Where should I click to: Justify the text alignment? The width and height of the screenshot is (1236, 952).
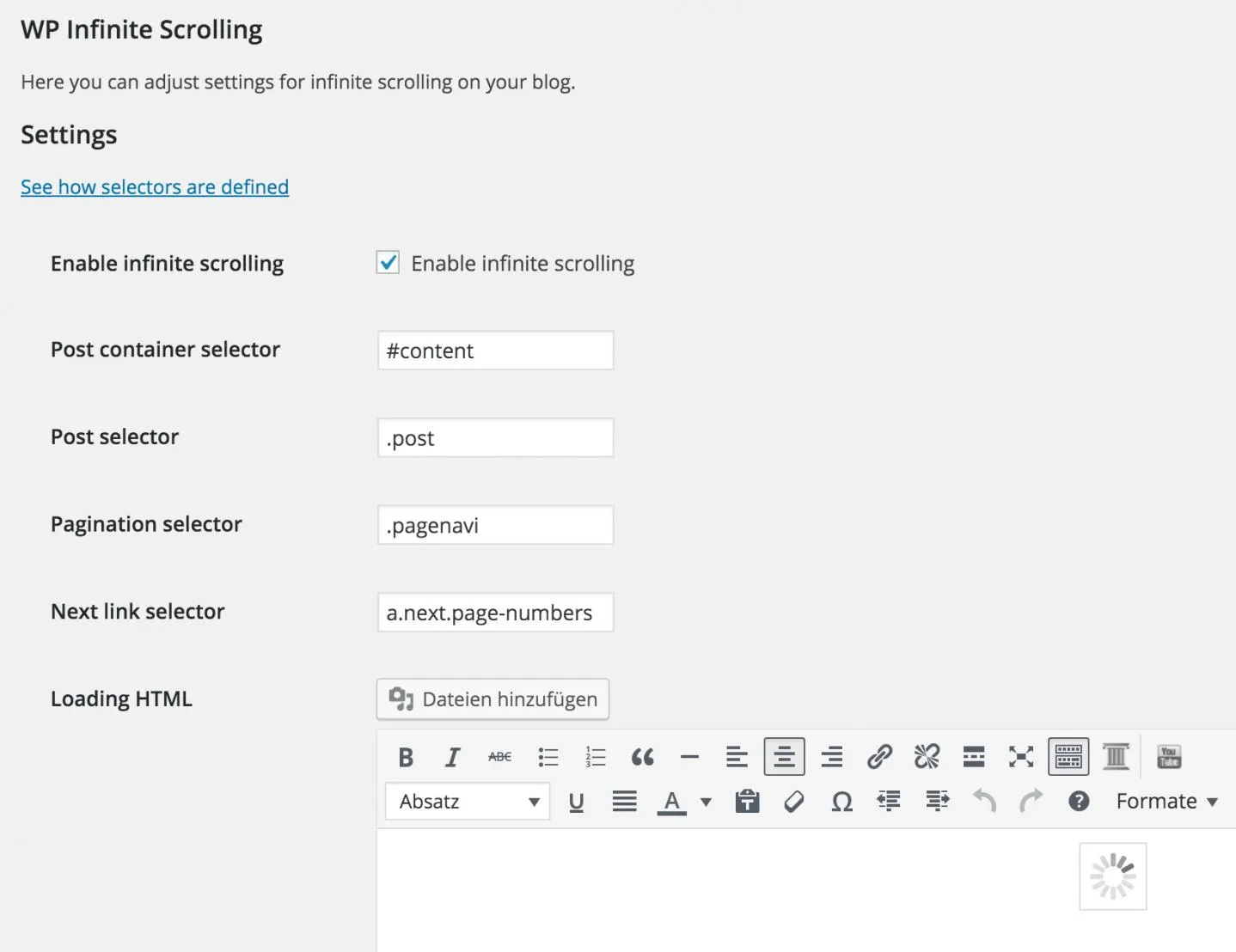pos(624,802)
